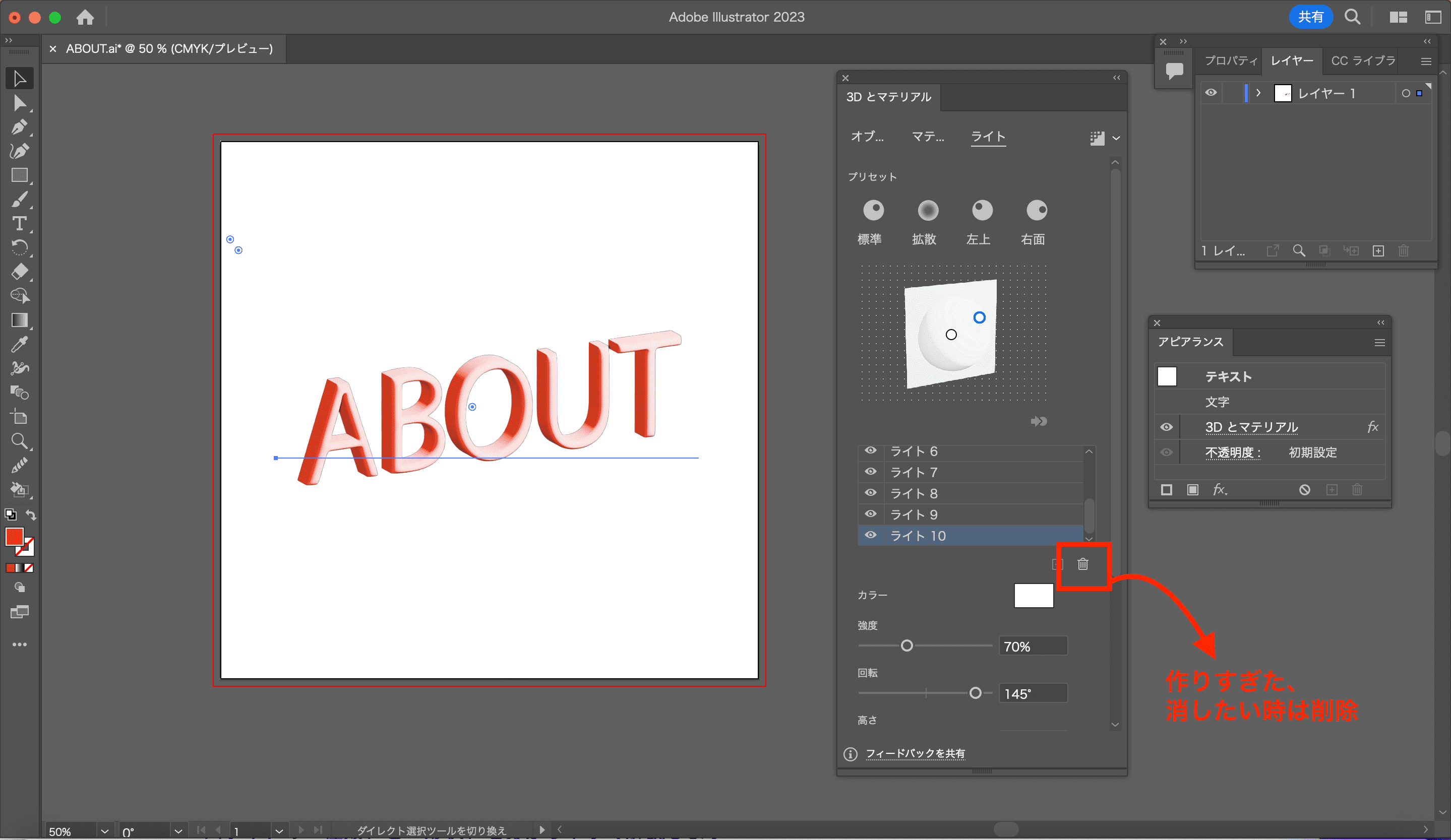The image size is (1451, 840).
Task: Switch to the マテリアル tab
Action: click(x=925, y=137)
